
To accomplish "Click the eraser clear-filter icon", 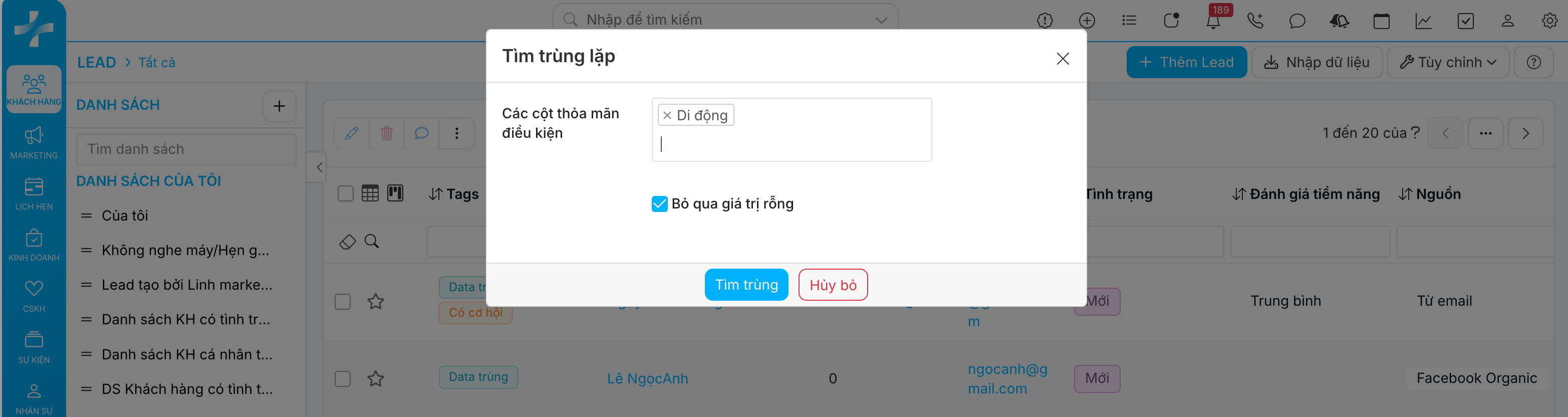I will tap(347, 242).
